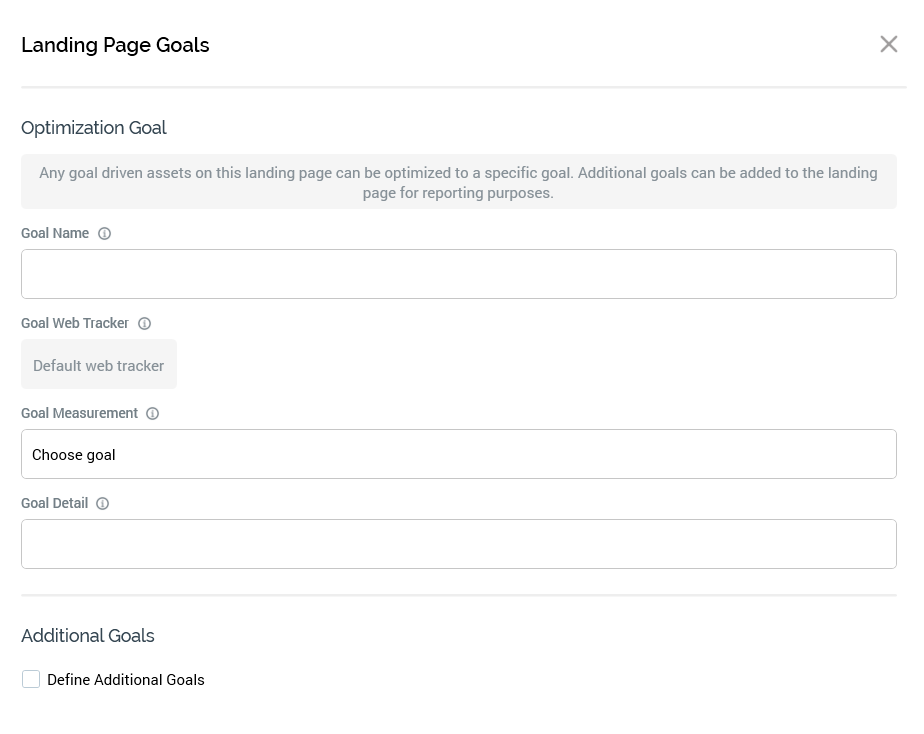
Task: Click the info icon beside Goal Name
Action: 104,234
